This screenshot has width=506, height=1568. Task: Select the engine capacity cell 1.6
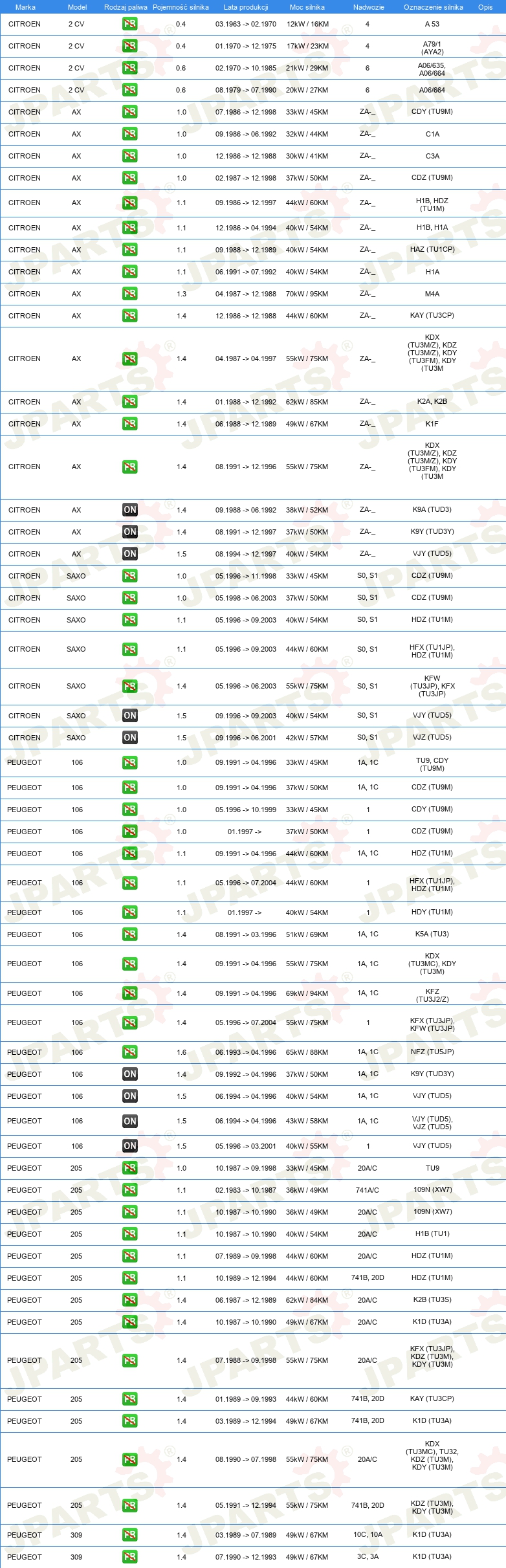(x=181, y=1052)
